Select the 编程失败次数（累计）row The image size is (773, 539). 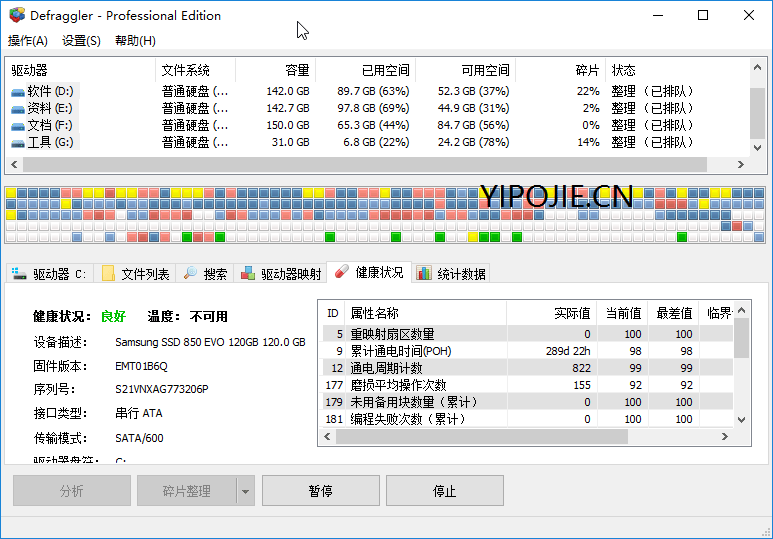click(527, 419)
